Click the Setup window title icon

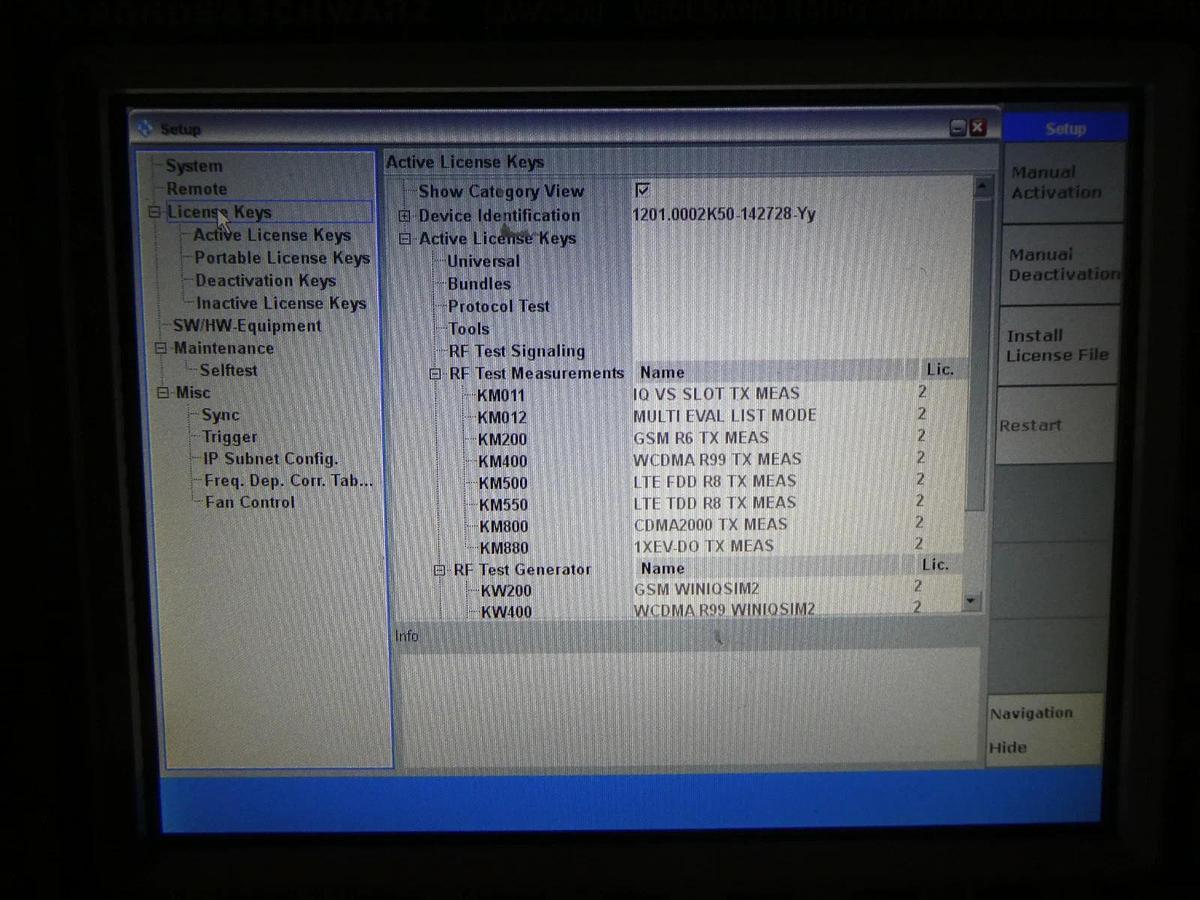(x=146, y=128)
